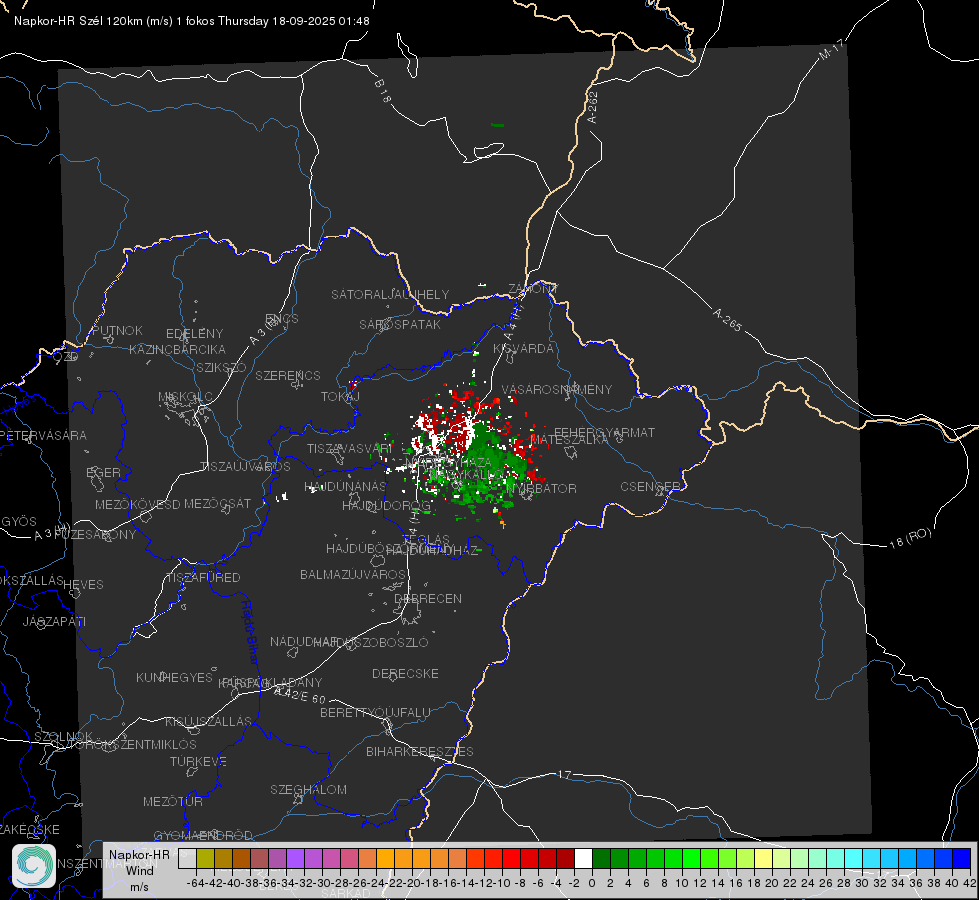Click the JÁSZAPÁTI city label
979x900 pixels.
pos(54,621)
